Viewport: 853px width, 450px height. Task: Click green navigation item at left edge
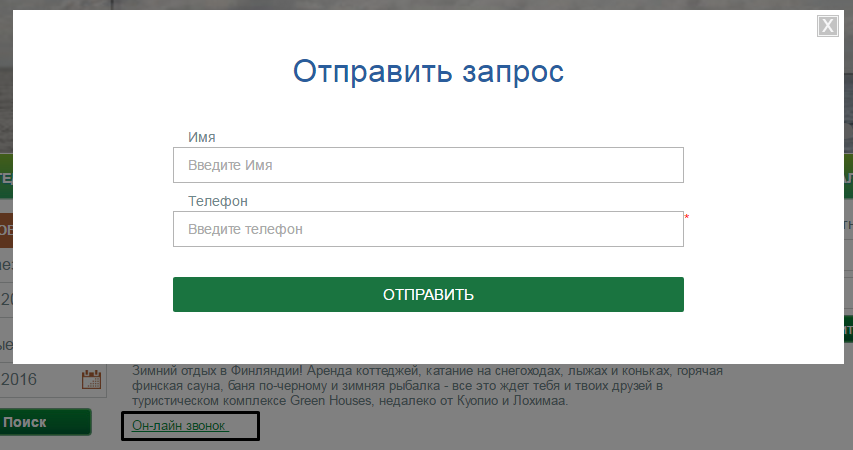(6, 176)
